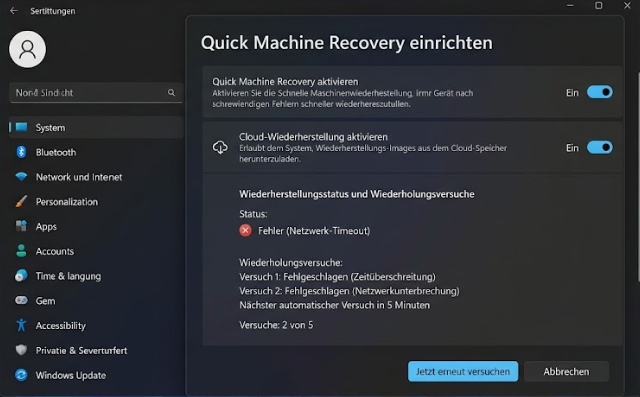
Task: Click the Time & language globe icon
Action: [x=21, y=276]
